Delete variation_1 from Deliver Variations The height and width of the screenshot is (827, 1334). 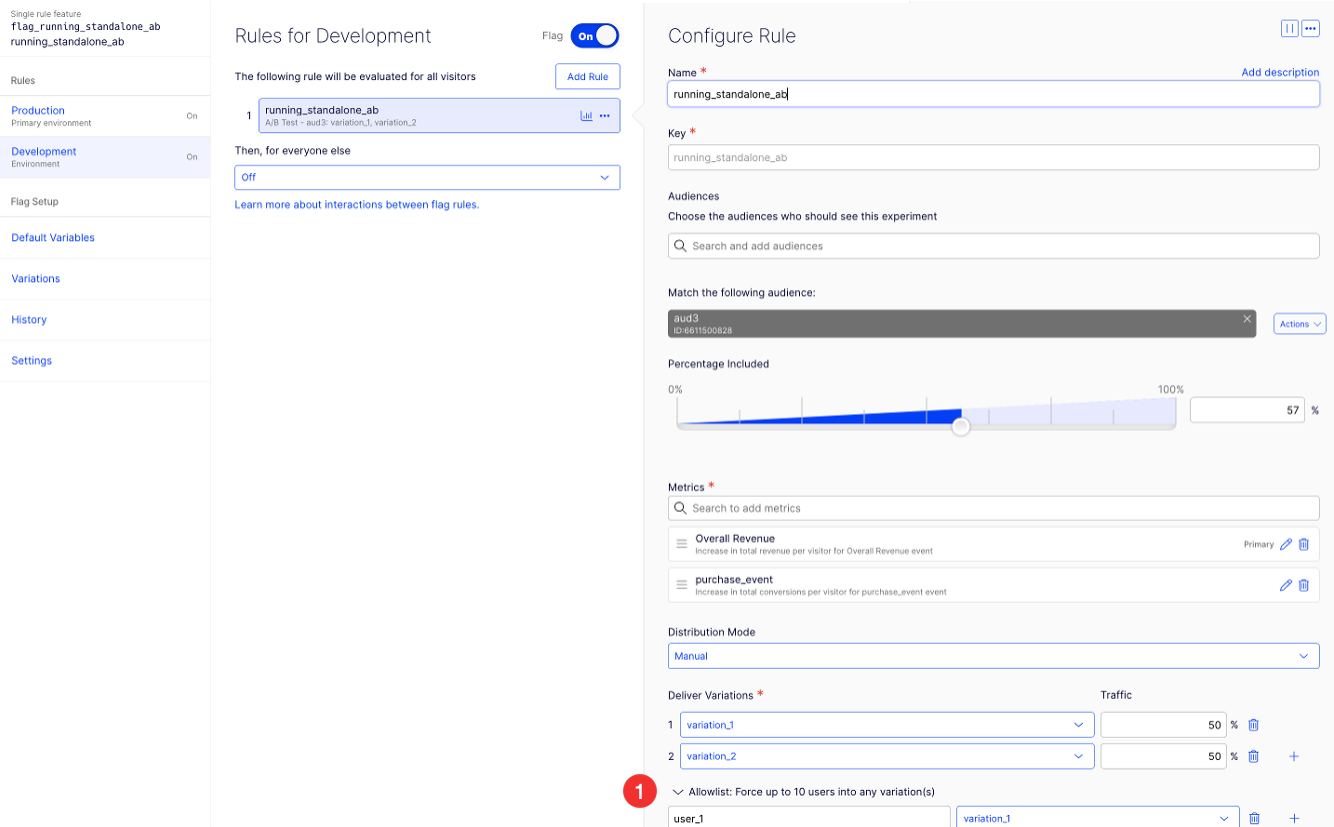[1253, 725]
